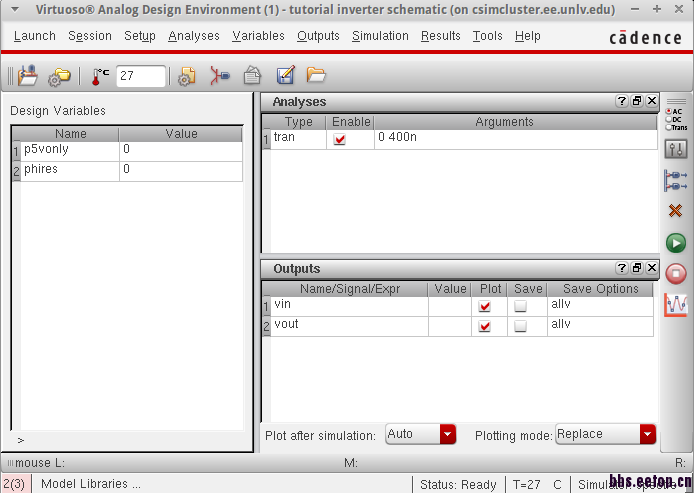This screenshot has width=694, height=493.
Task: Select the p5vonly variable name cell
Action: (x=70, y=151)
